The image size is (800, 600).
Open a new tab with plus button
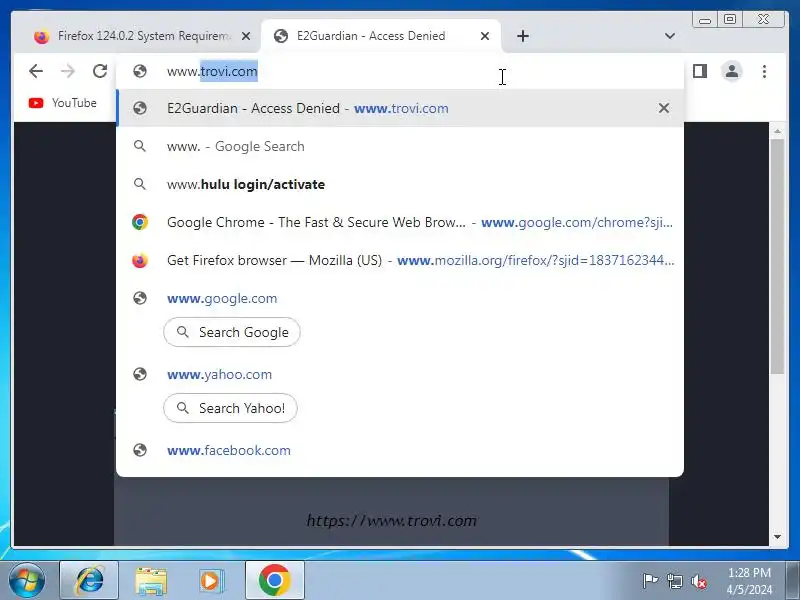click(x=523, y=36)
